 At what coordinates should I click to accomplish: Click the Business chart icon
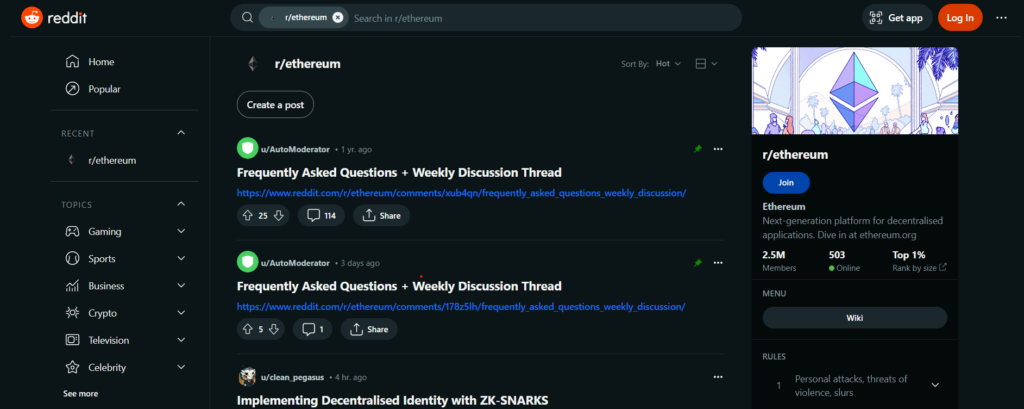[x=72, y=286]
